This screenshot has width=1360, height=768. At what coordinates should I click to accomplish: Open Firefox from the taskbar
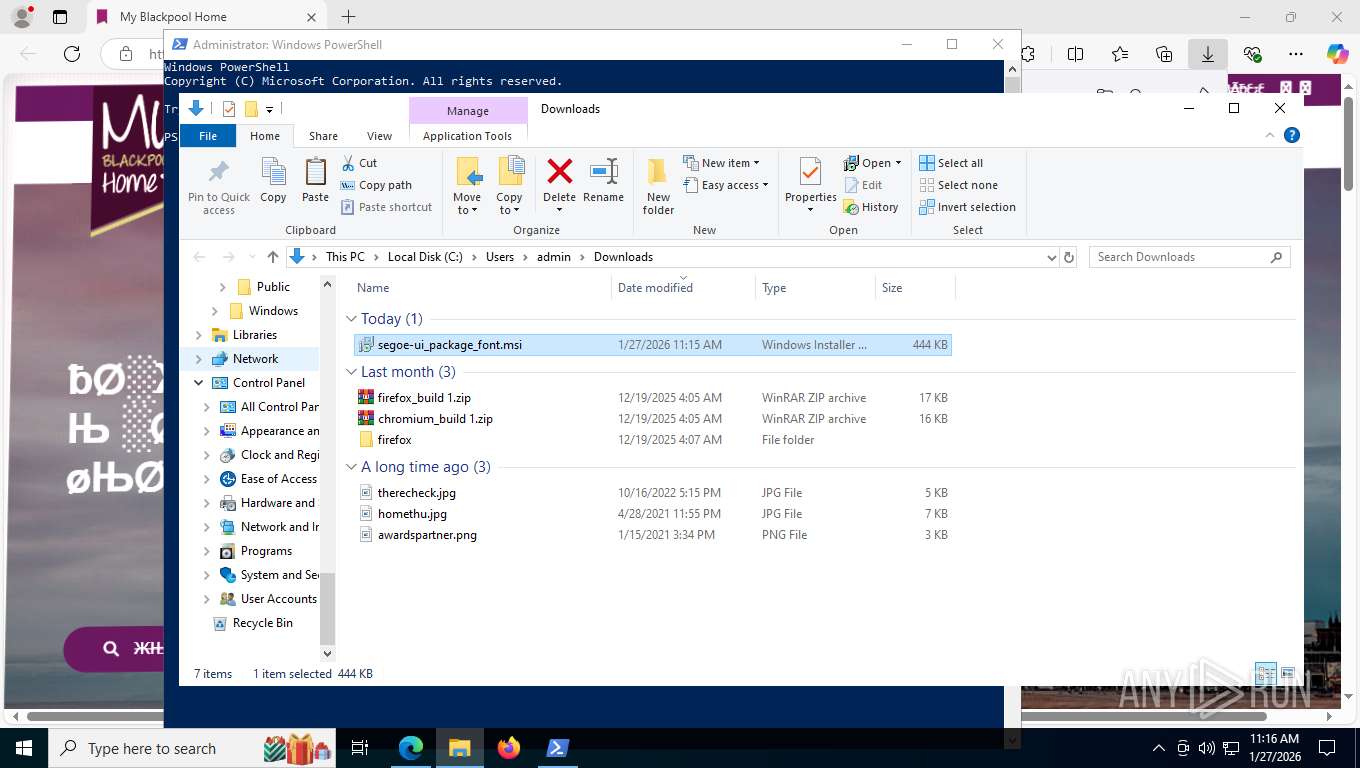(x=509, y=748)
